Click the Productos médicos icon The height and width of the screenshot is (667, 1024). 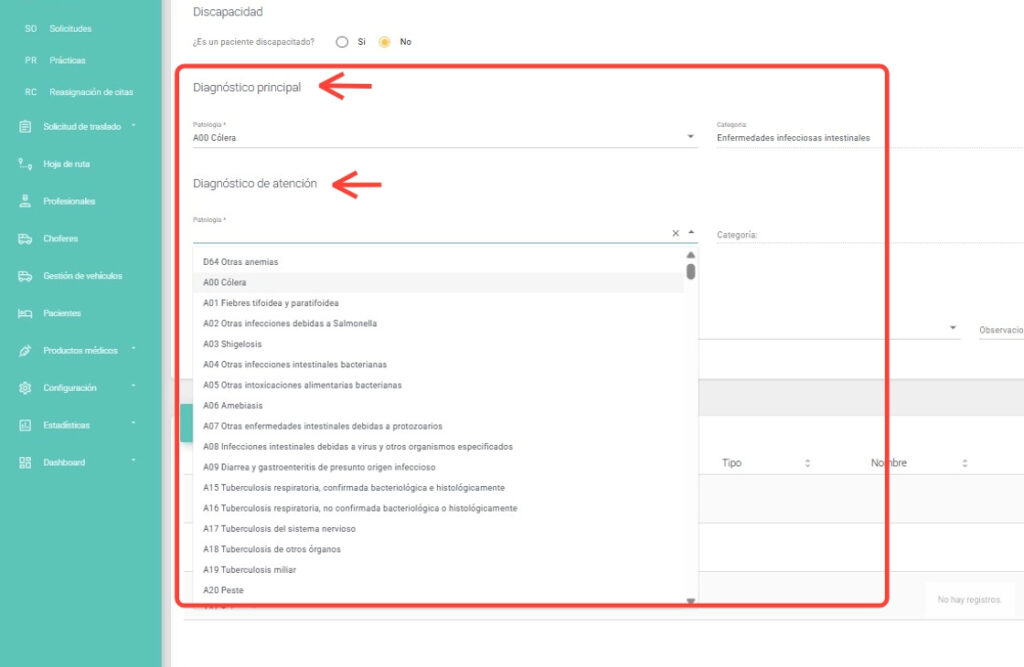click(x=25, y=351)
